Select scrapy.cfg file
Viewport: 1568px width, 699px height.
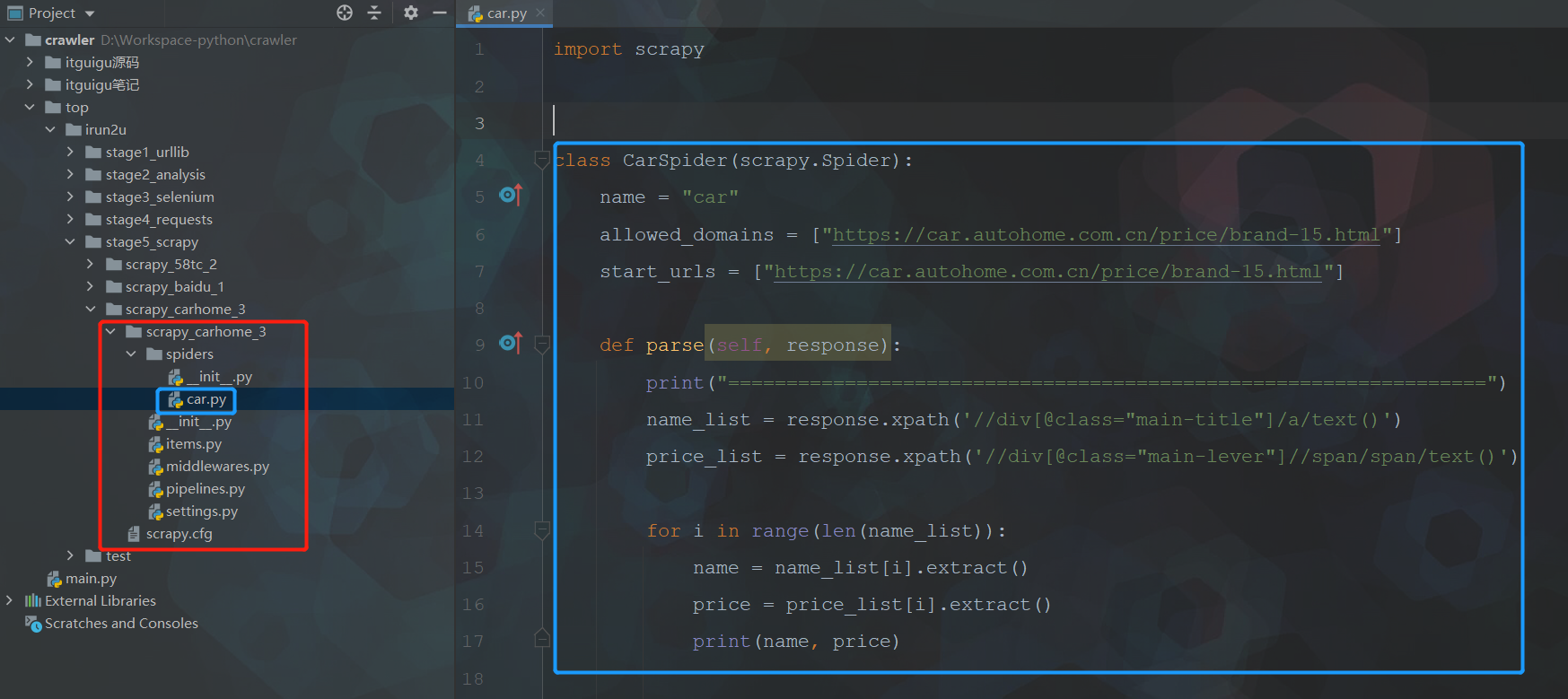179,534
